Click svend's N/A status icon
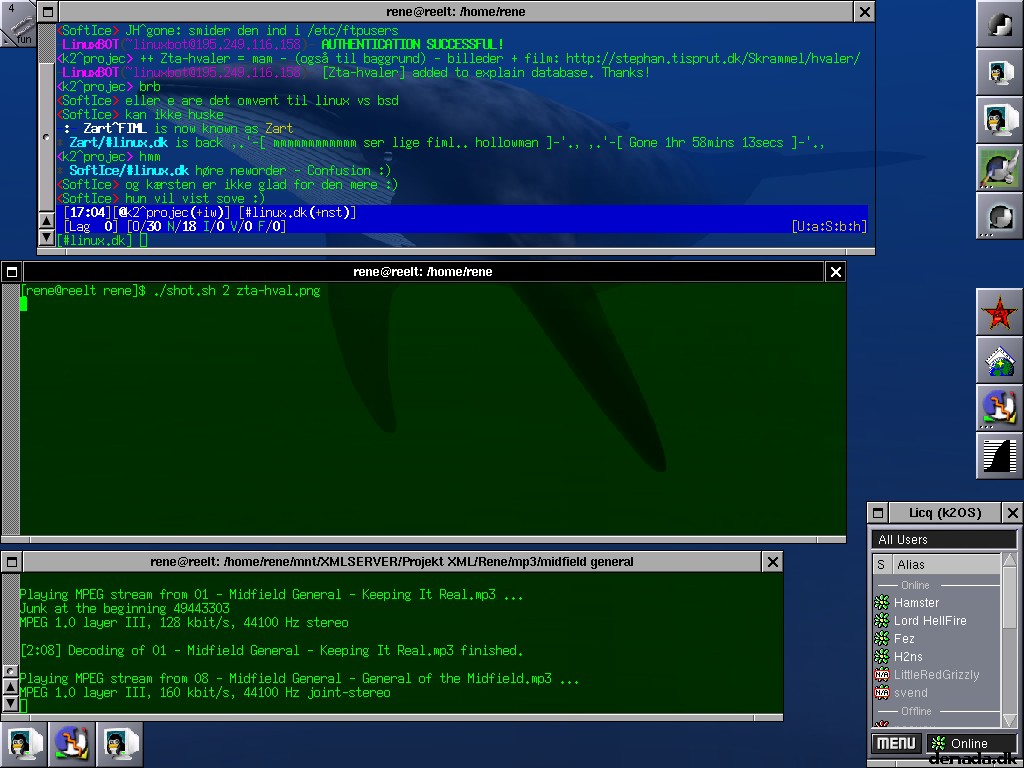The image size is (1024, 768). coord(882,692)
